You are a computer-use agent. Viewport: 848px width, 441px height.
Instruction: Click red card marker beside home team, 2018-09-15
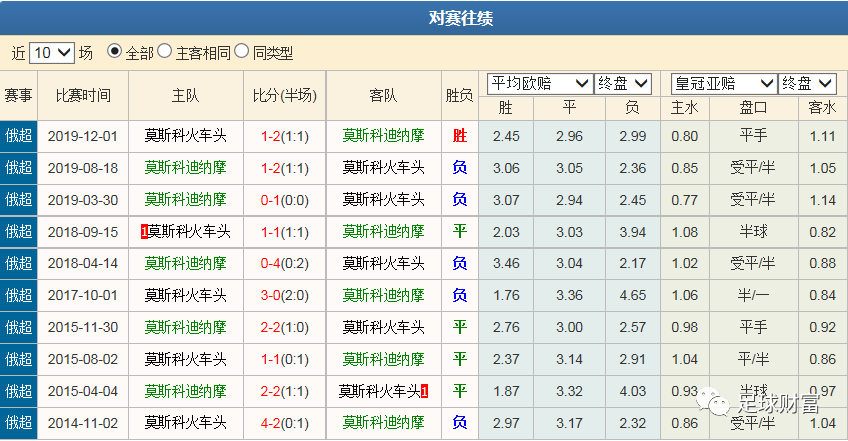click(144, 232)
